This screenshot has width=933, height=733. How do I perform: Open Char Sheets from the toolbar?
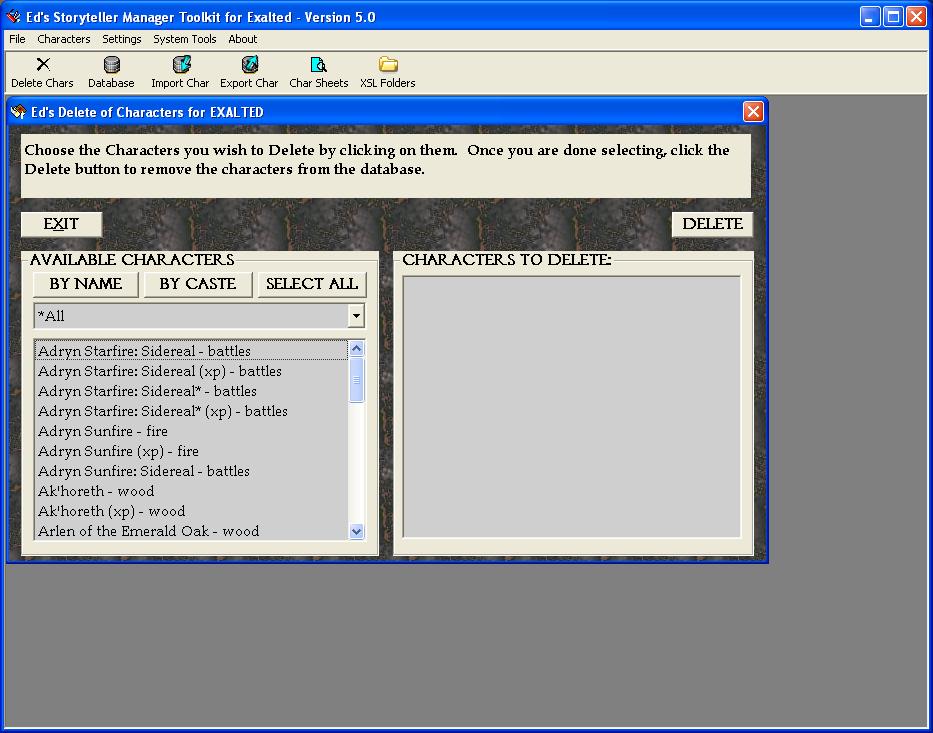(319, 73)
